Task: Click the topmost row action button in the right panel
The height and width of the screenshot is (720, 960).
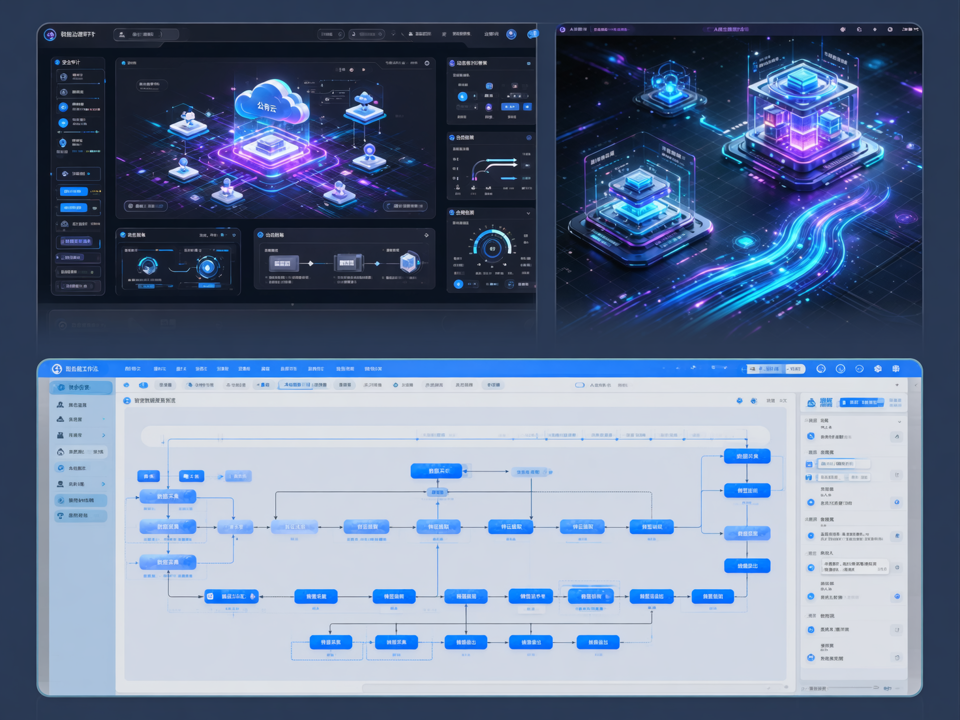Action: click(x=896, y=437)
